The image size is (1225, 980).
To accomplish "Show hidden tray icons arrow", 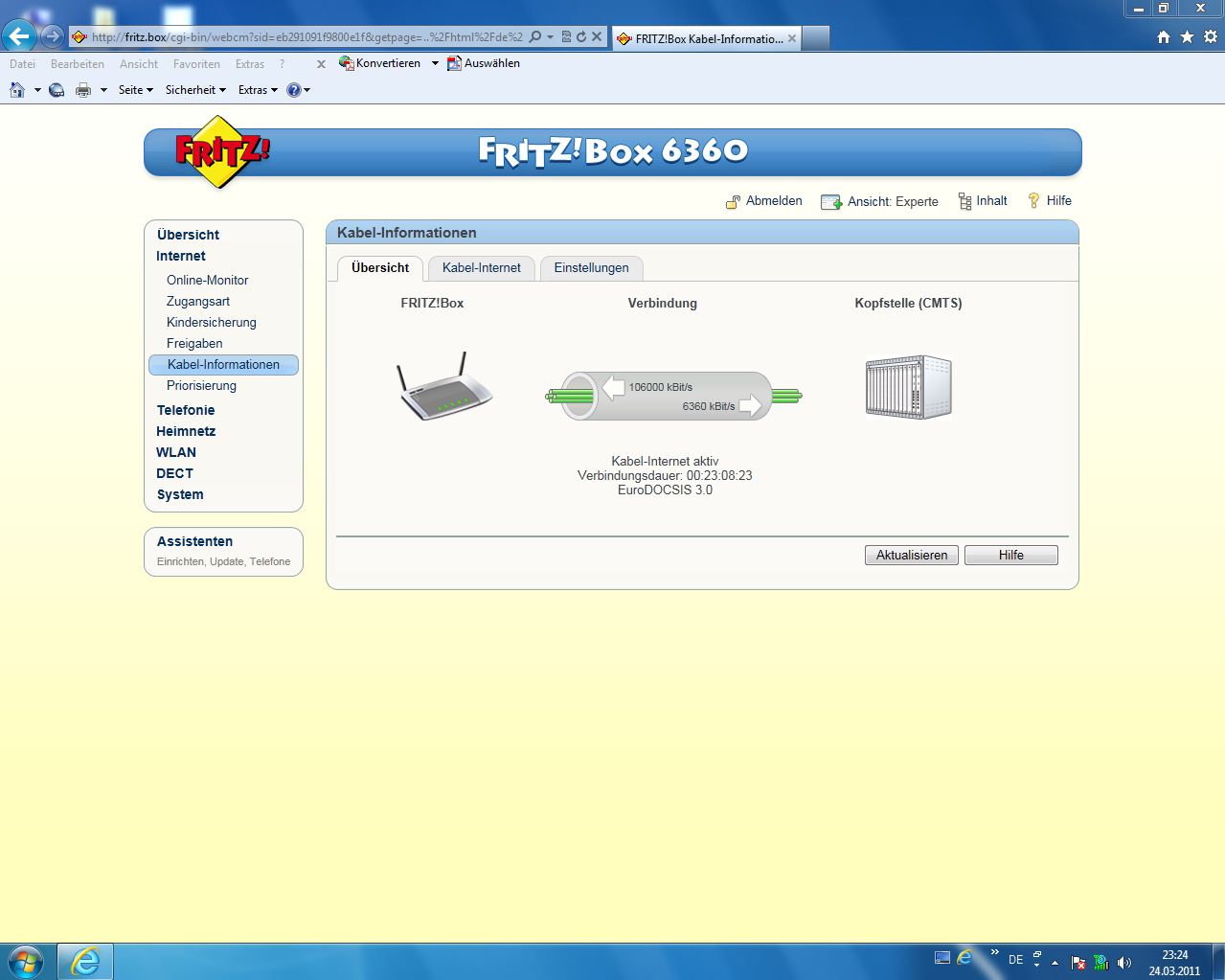I will coord(1055,962).
